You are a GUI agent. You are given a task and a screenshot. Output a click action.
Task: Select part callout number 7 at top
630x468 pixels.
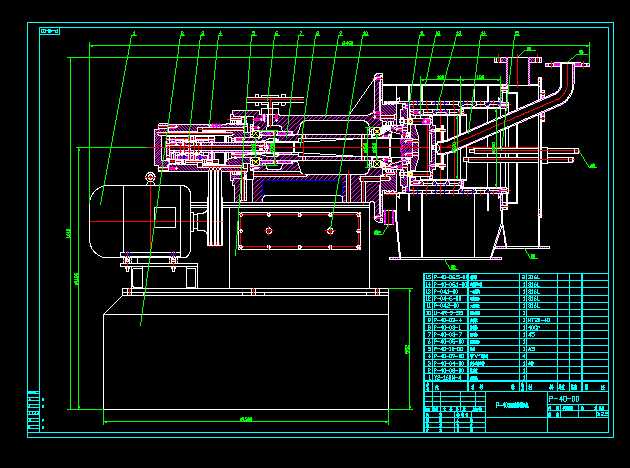(x=300, y=34)
